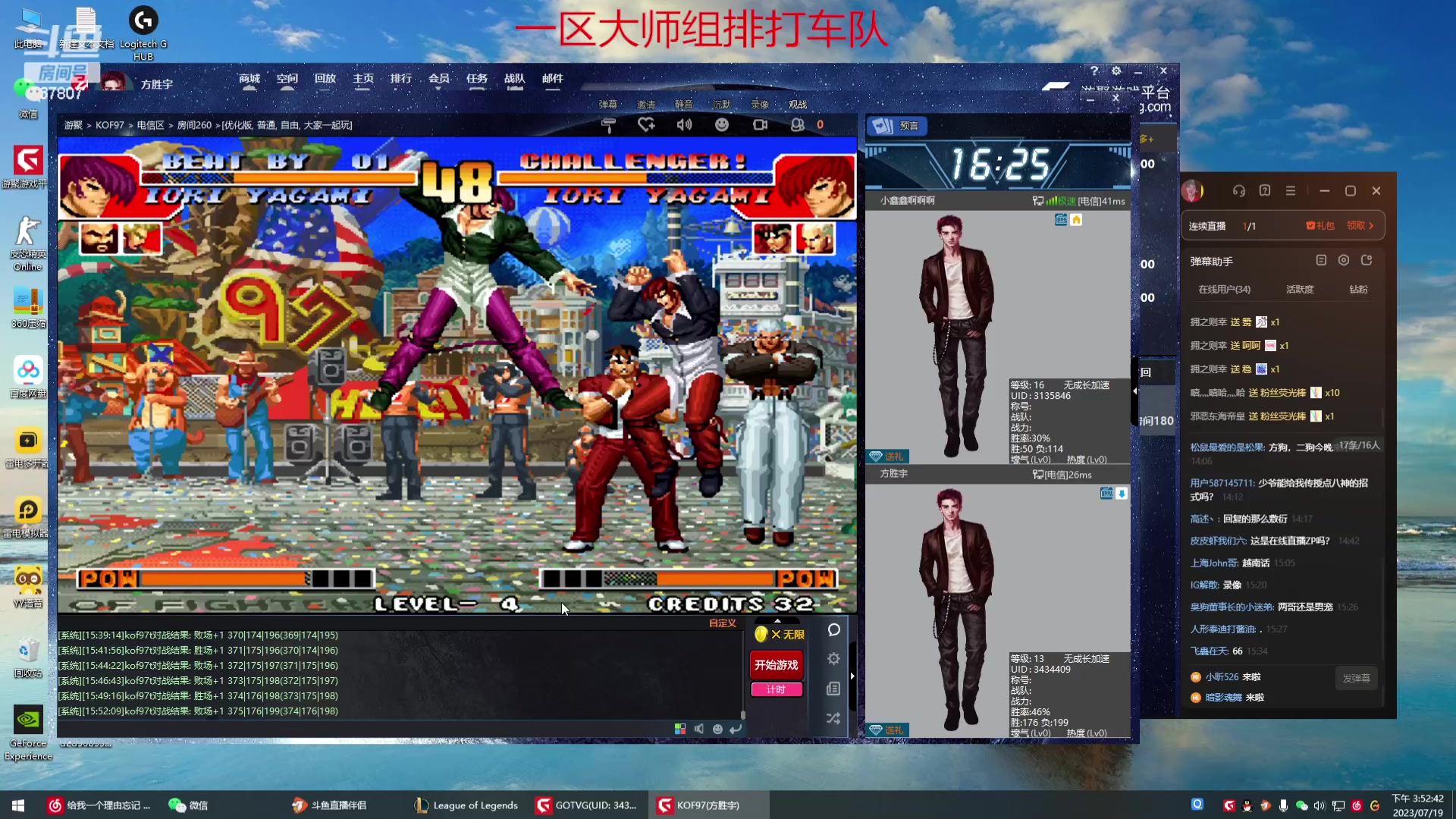Click the 送礼 gift button under 方胜宇 player
Viewport: 1456px width, 819px height.
(x=887, y=730)
